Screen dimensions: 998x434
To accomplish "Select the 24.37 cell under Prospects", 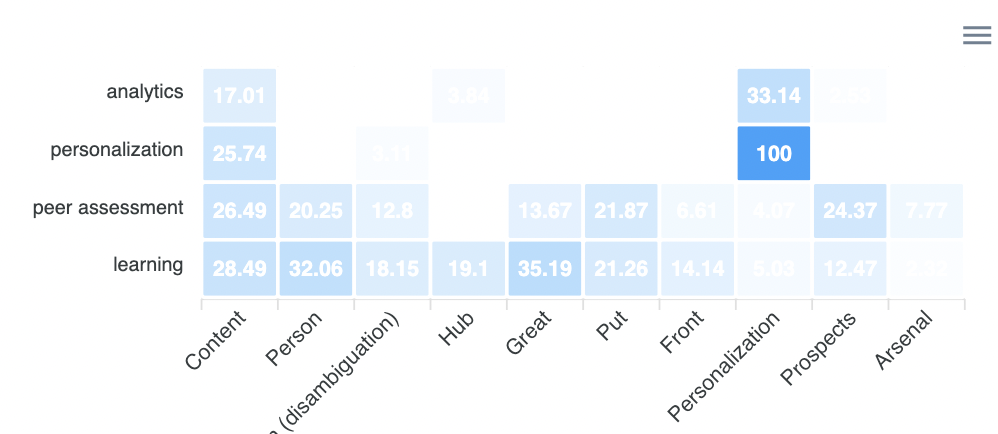I will pos(850,211).
